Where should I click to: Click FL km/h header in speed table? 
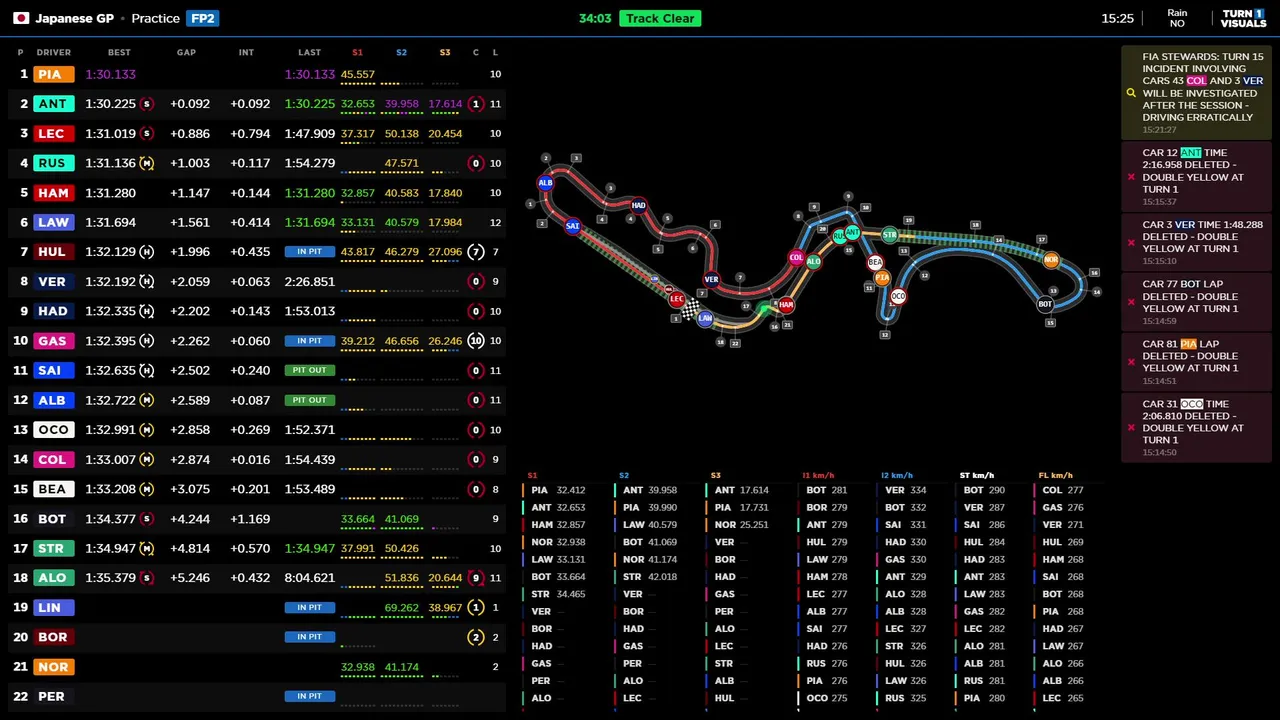1055,476
